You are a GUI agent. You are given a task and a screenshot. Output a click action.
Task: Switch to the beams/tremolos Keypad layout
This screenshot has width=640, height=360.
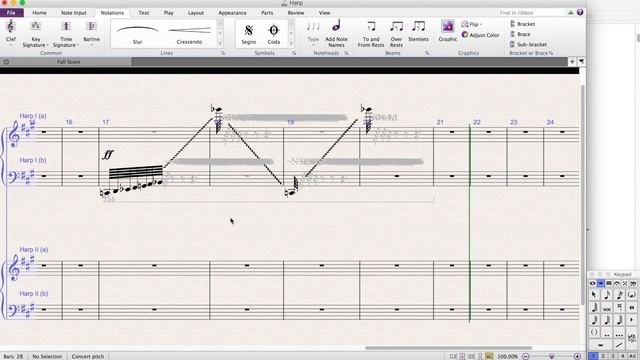pyautogui.click(x=609, y=283)
